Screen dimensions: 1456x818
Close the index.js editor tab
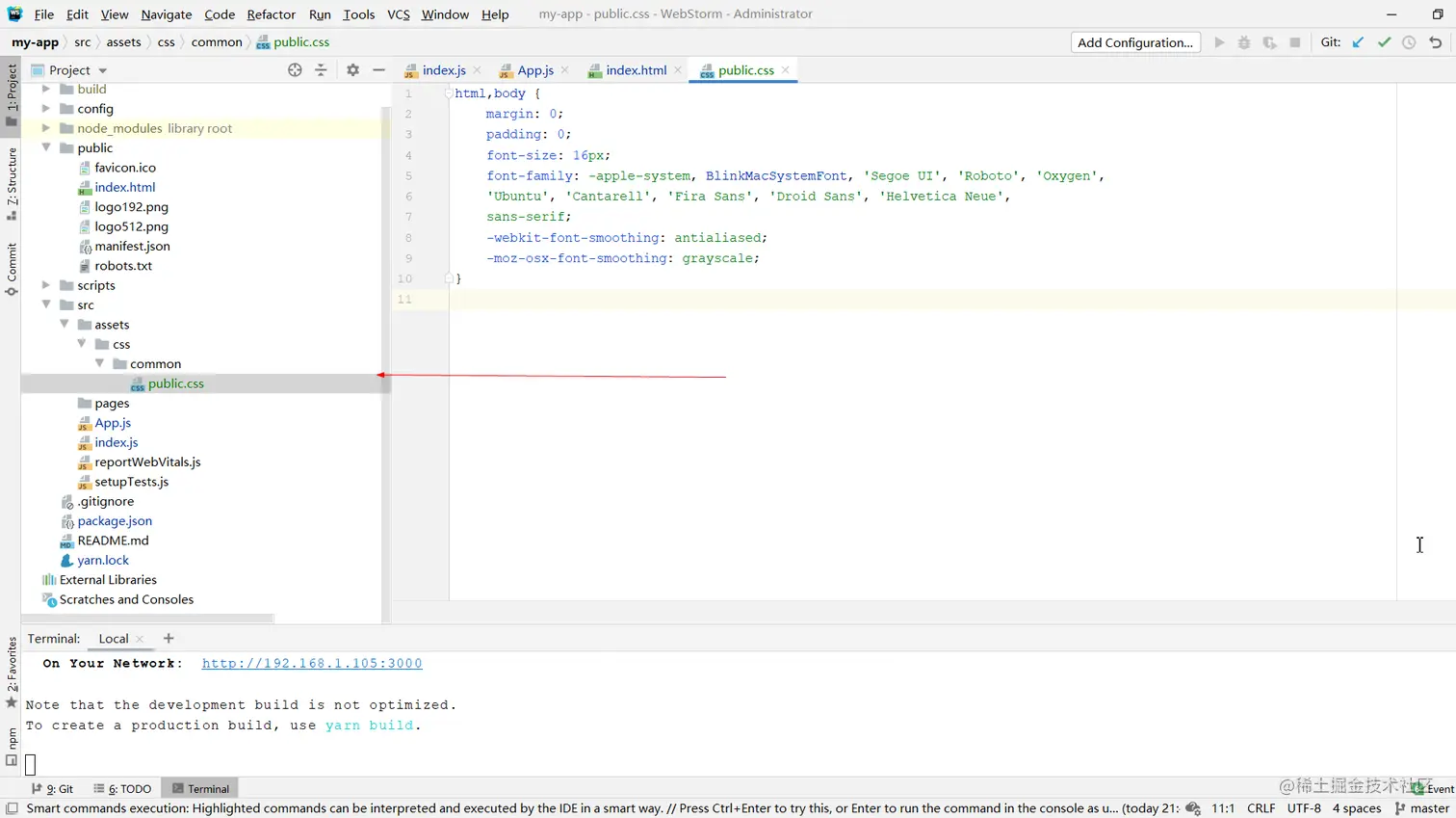click(x=477, y=70)
